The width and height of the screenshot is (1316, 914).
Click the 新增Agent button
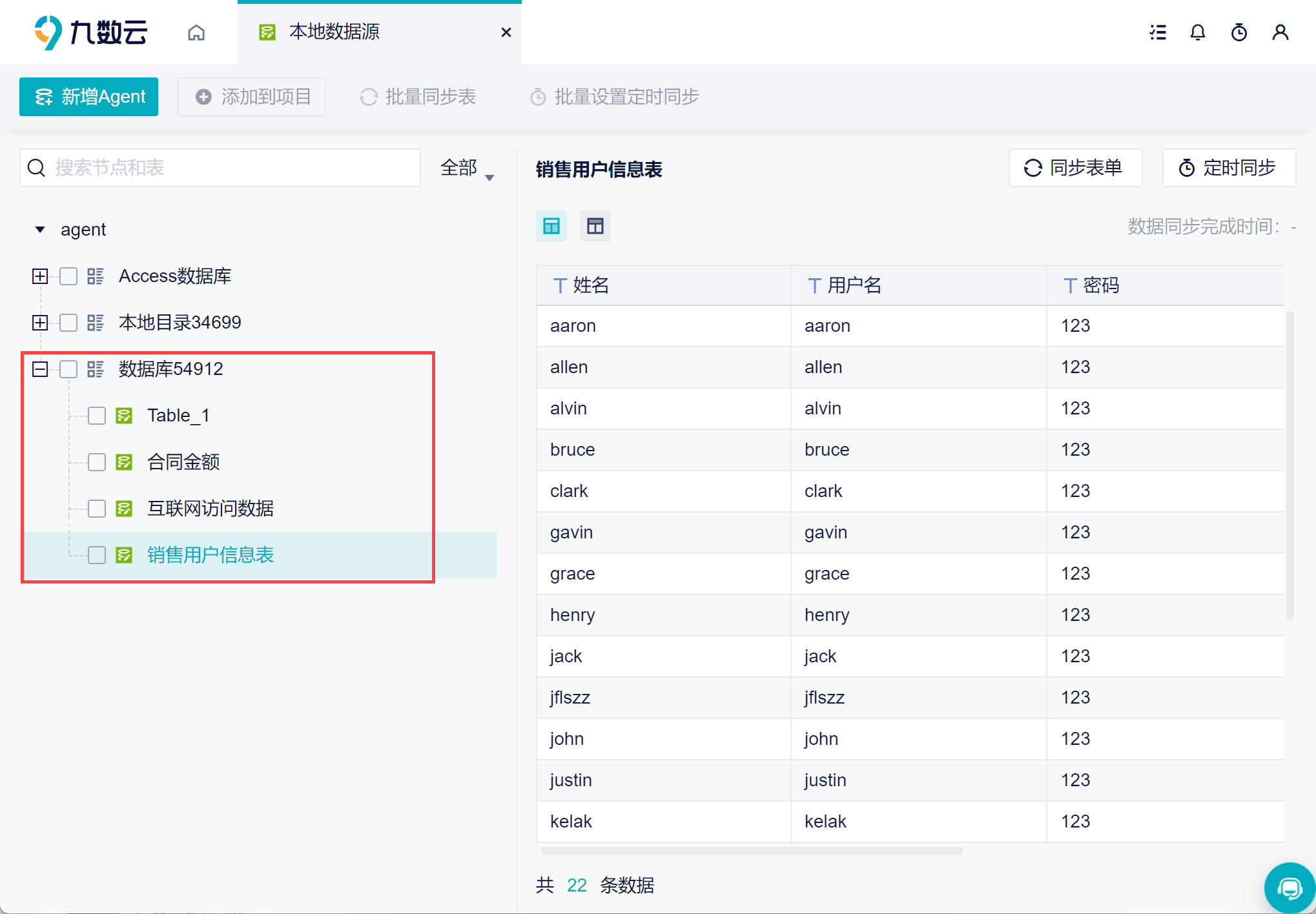click(x=89, y=97)
